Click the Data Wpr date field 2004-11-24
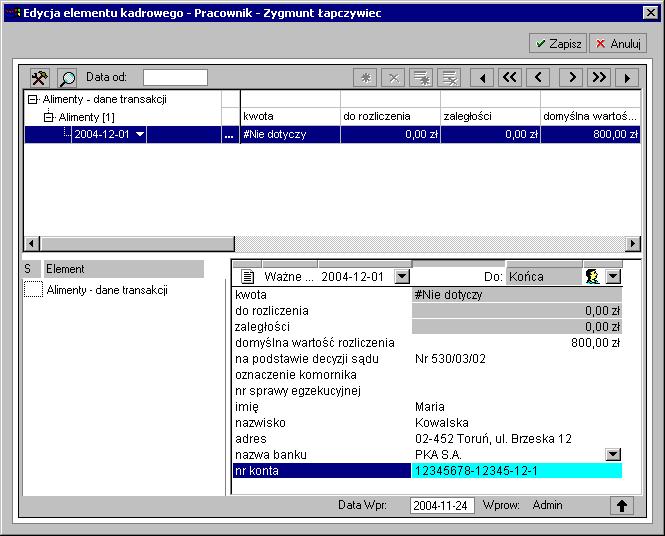 (x=442, y=505)
